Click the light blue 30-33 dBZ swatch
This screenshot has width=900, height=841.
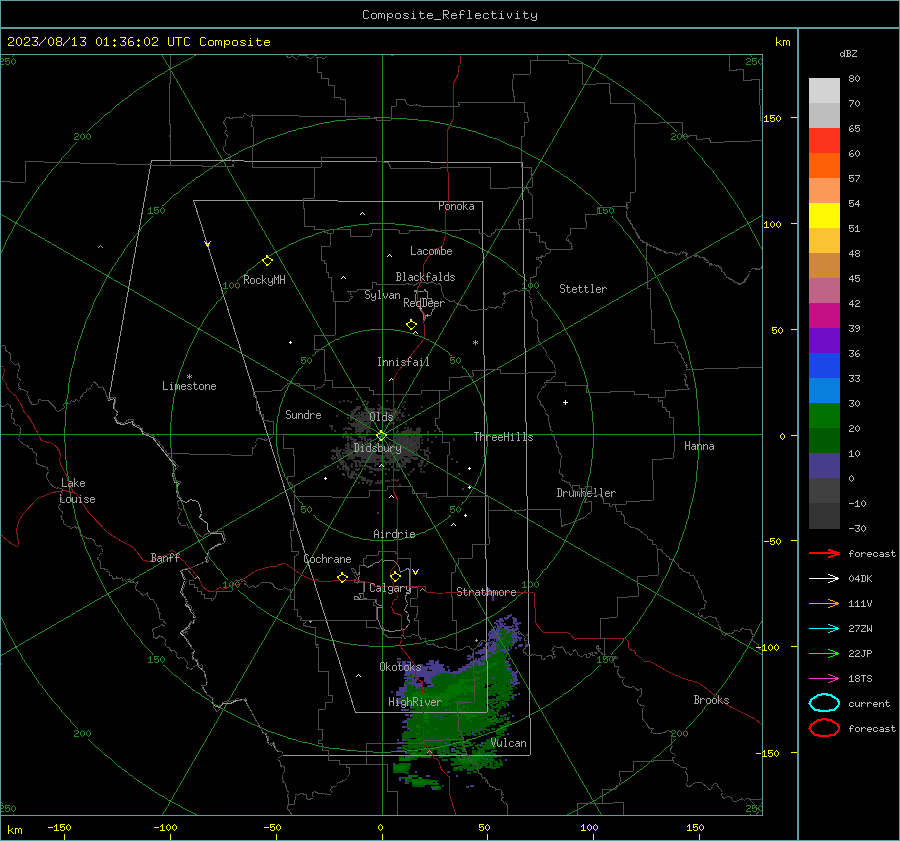pos(824,390)
